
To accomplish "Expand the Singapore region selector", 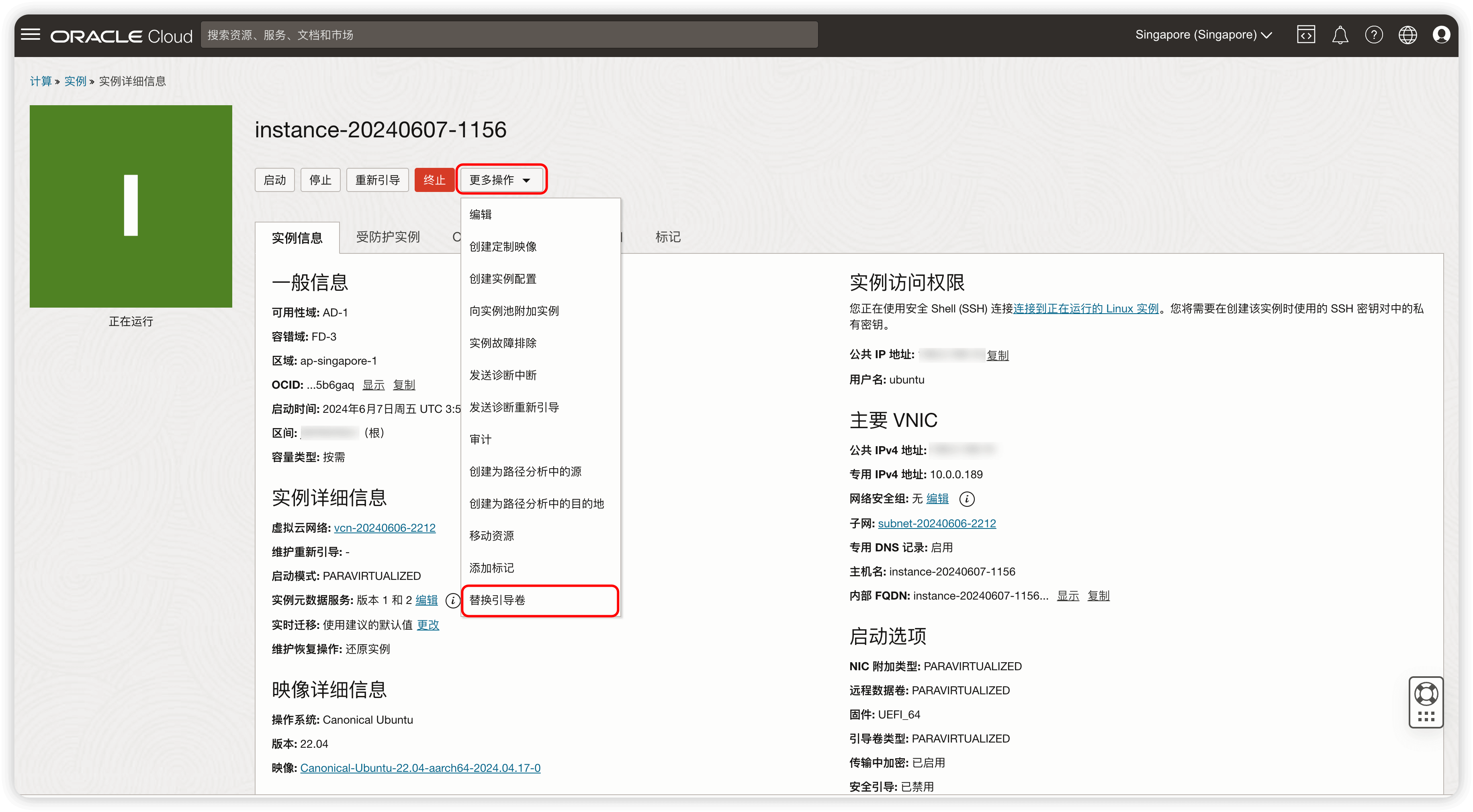I will (x=1203, y=35).
